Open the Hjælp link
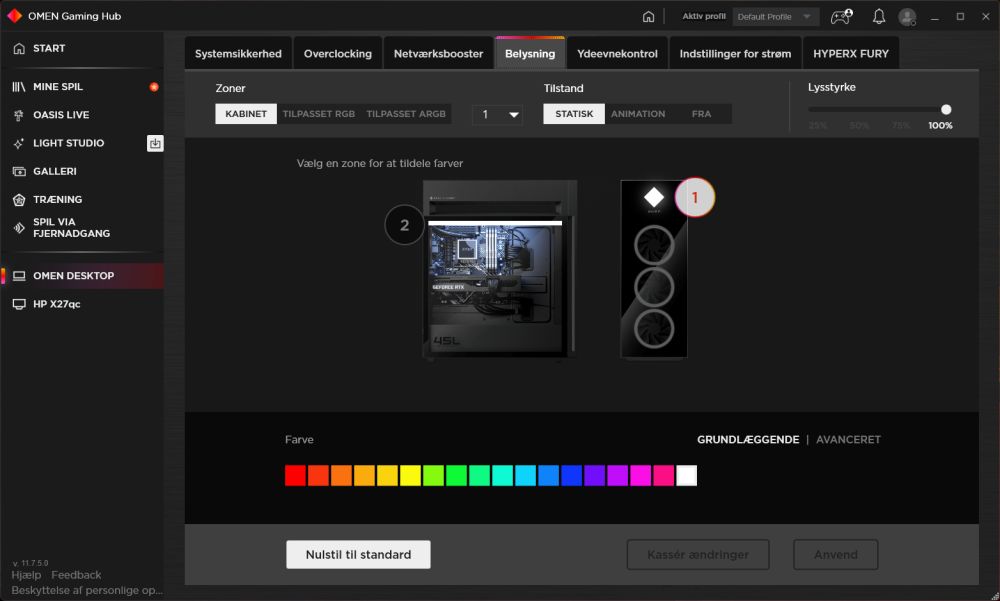This screenshot has width=1000, height=601. (x=26, y=575)
